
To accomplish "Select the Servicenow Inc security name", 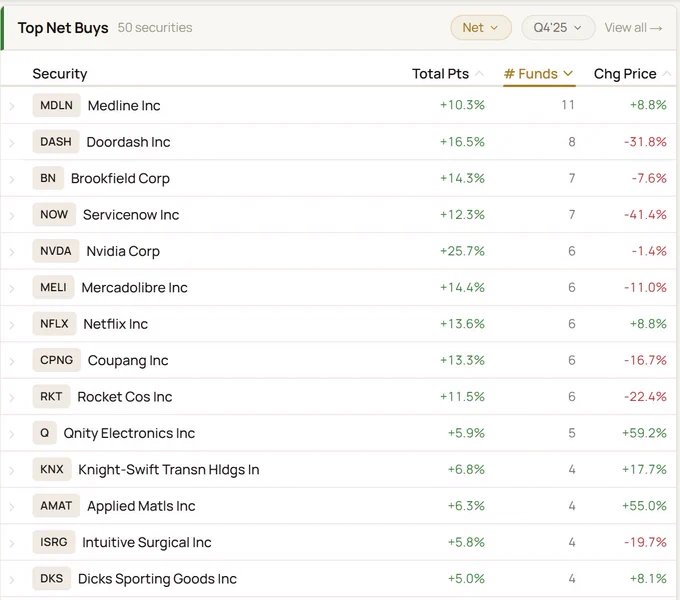I will click(x=131, y=215).
